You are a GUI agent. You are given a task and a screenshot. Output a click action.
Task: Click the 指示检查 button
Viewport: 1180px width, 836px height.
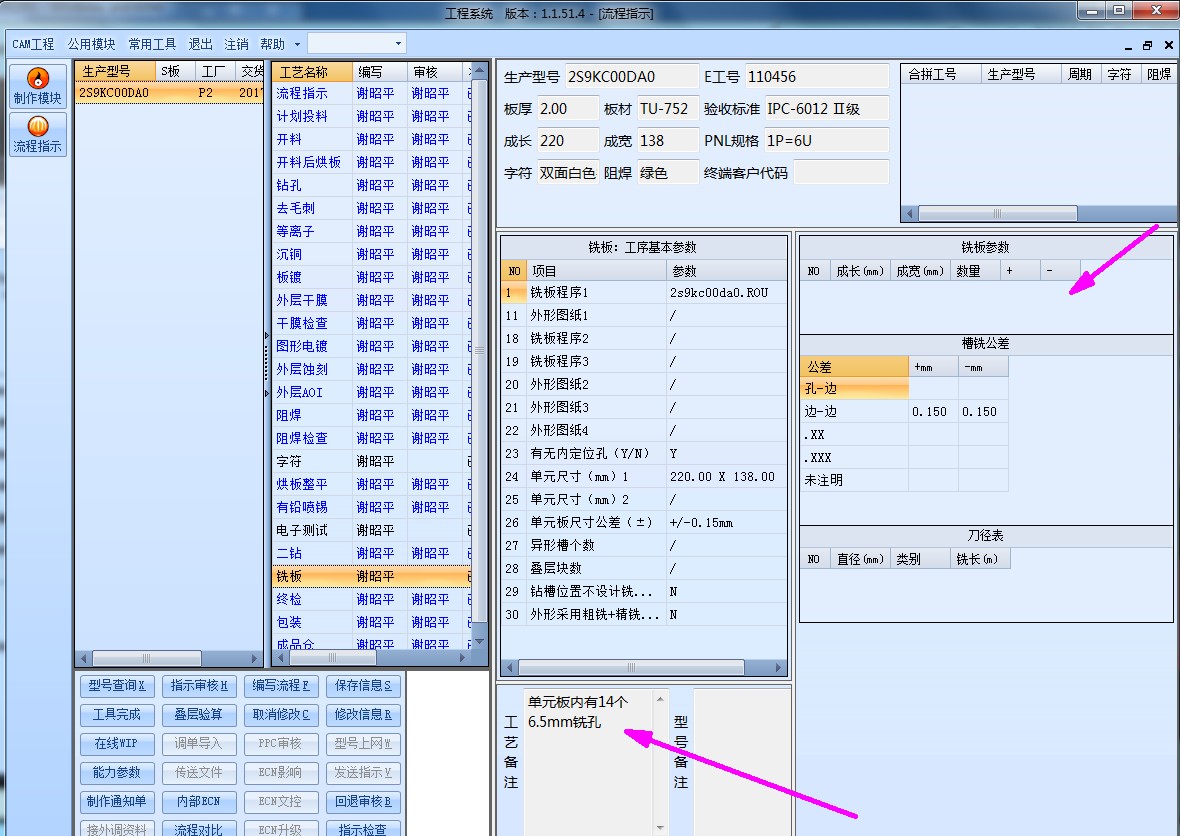[363, 828]
